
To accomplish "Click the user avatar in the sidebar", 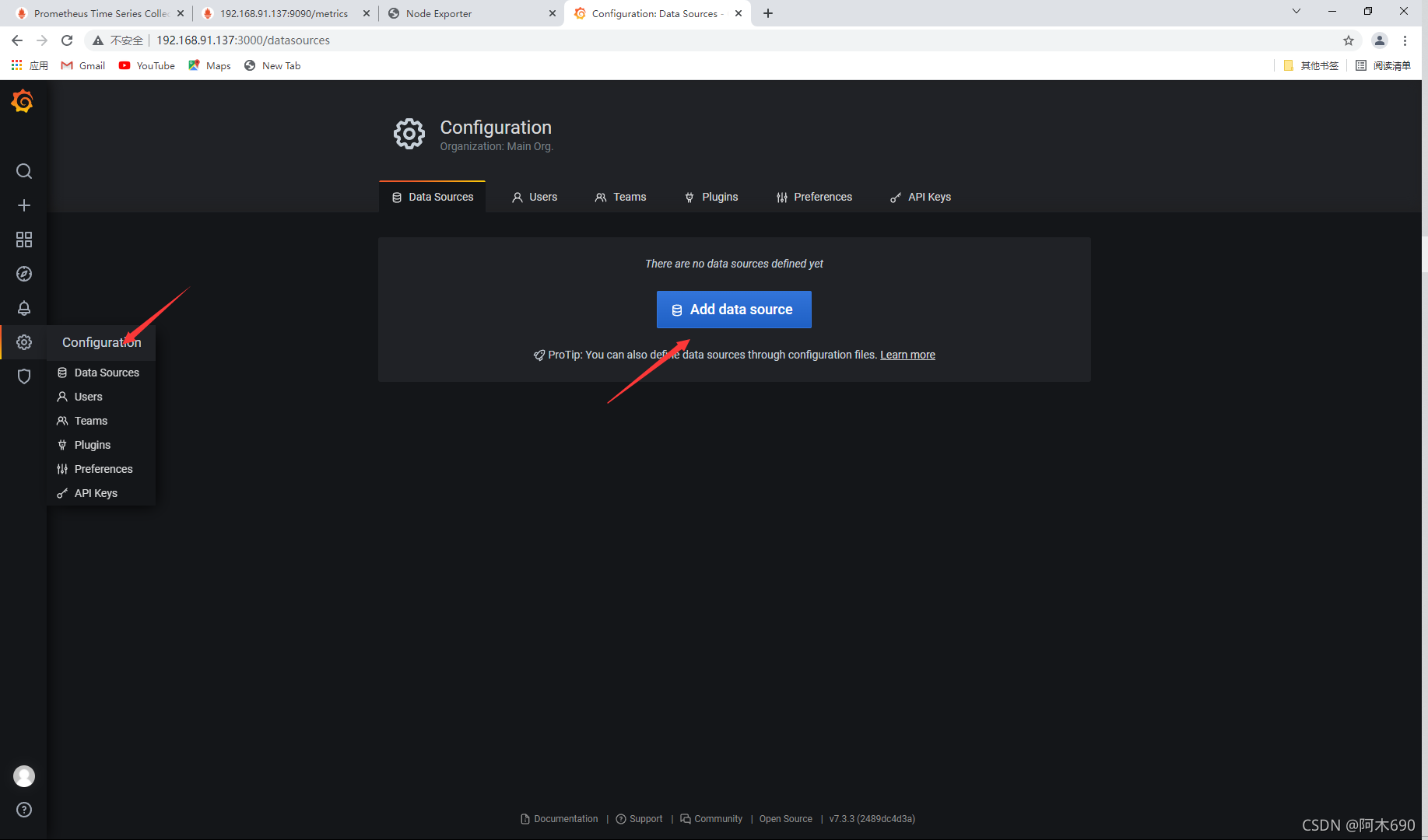I will [x=24, y=776].
